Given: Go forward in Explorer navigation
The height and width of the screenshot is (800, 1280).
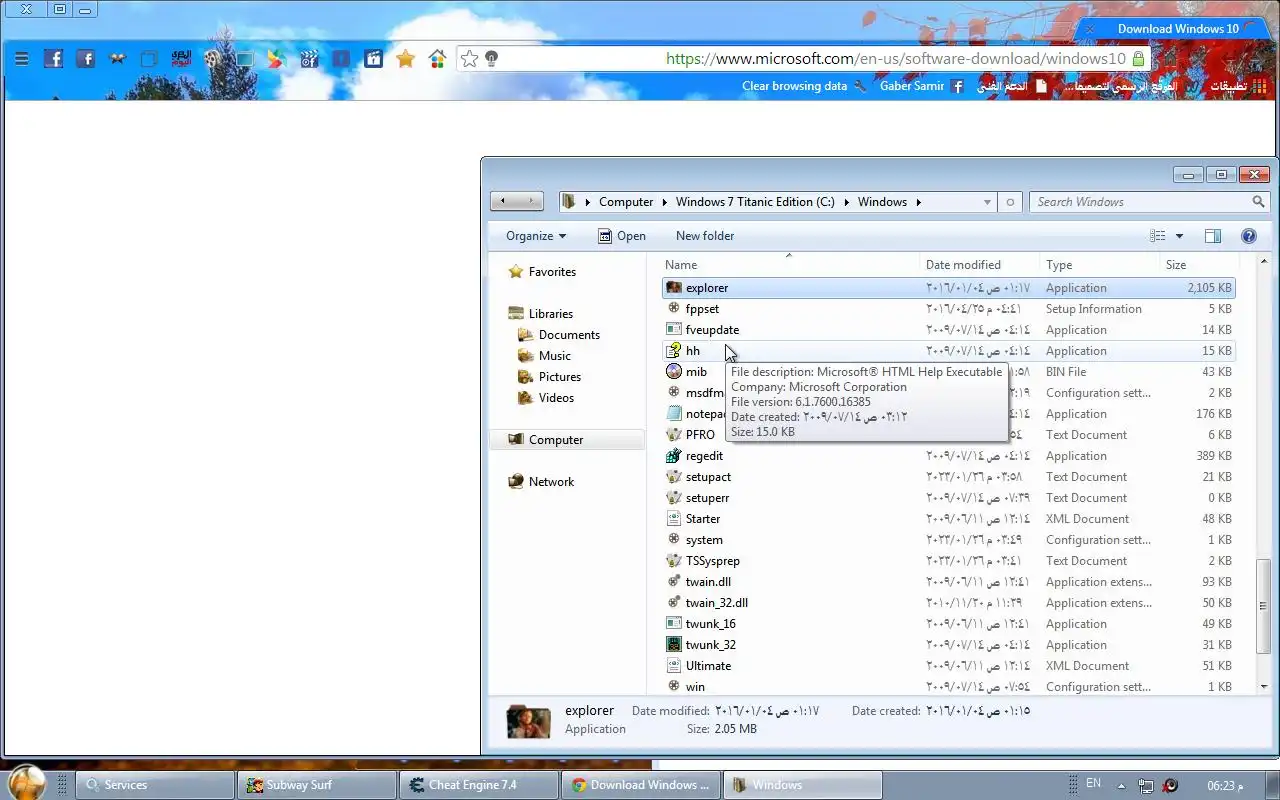Looking at the screenshot, I should click(x=530, y=201).
